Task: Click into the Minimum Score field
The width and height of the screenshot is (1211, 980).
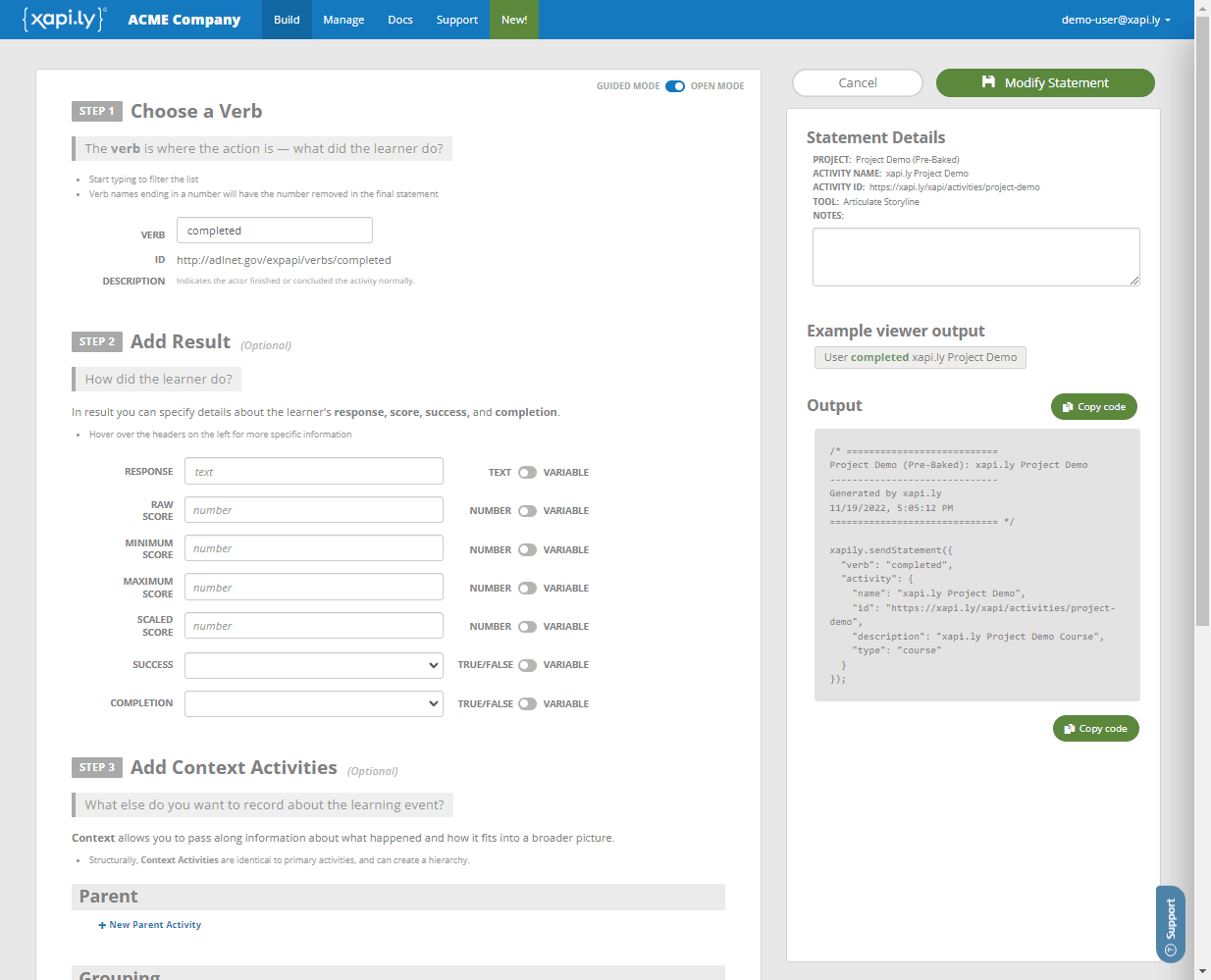Action: tap(314, 548)
